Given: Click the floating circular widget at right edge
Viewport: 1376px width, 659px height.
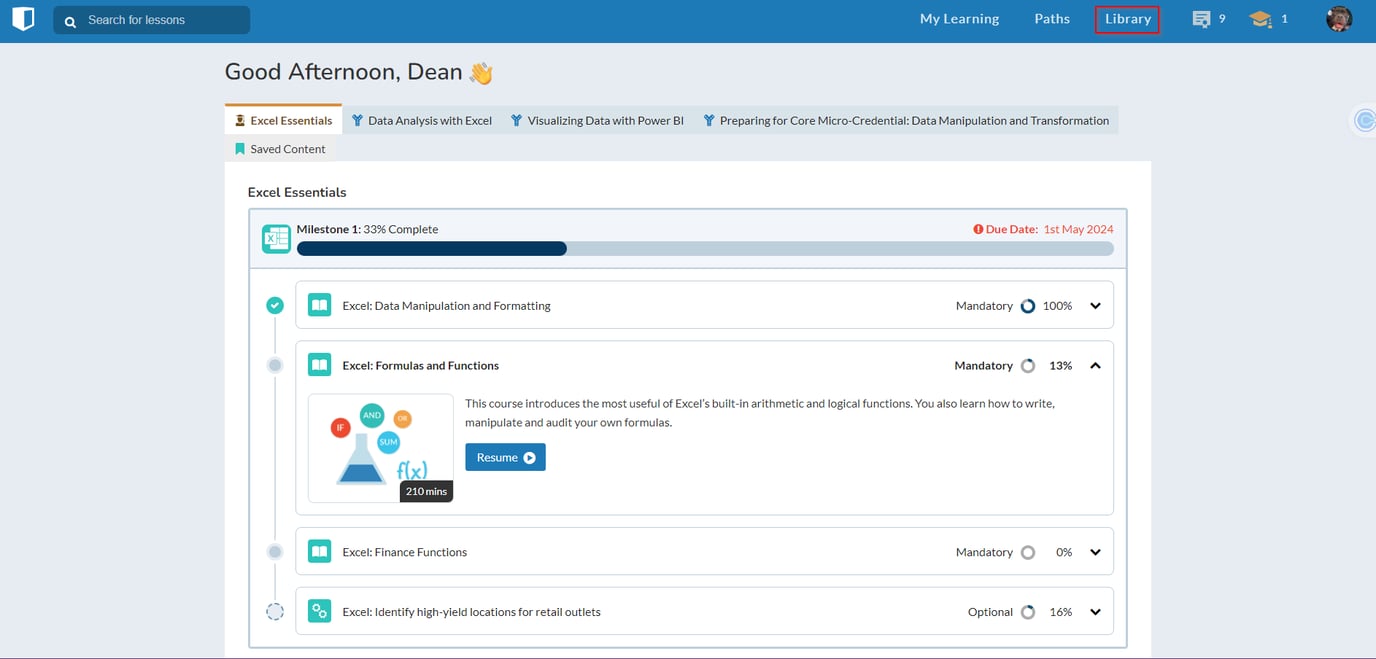Looking at the screenshot, I should tap(1365, 121).
